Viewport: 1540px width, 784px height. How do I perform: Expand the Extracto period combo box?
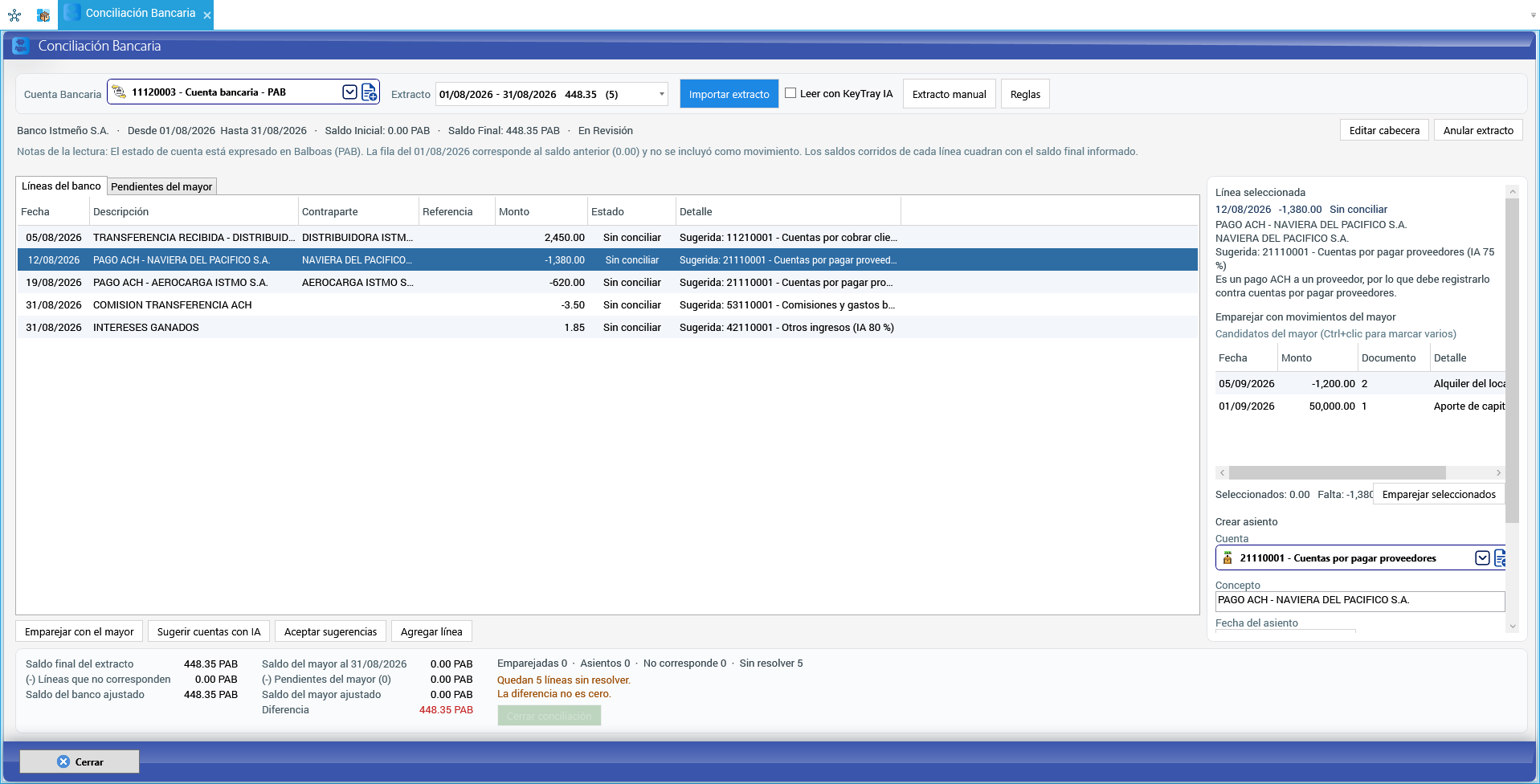pos(661,94)
